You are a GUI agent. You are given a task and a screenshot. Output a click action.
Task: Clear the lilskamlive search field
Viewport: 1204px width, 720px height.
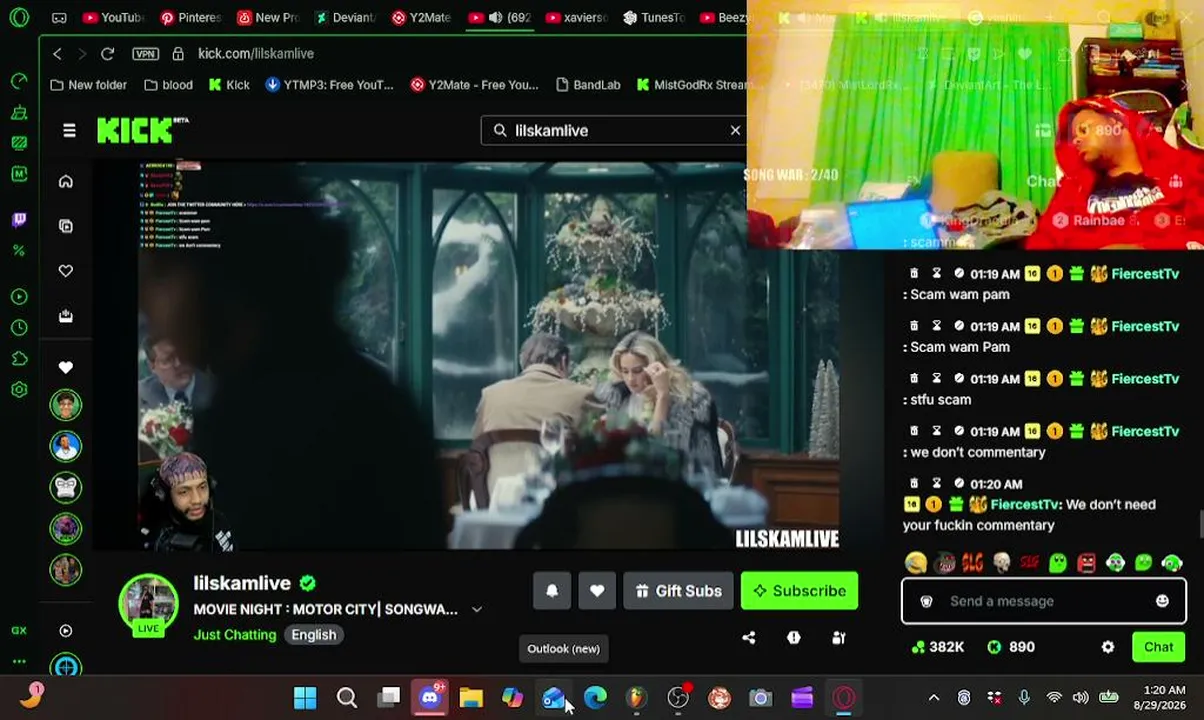735,130
